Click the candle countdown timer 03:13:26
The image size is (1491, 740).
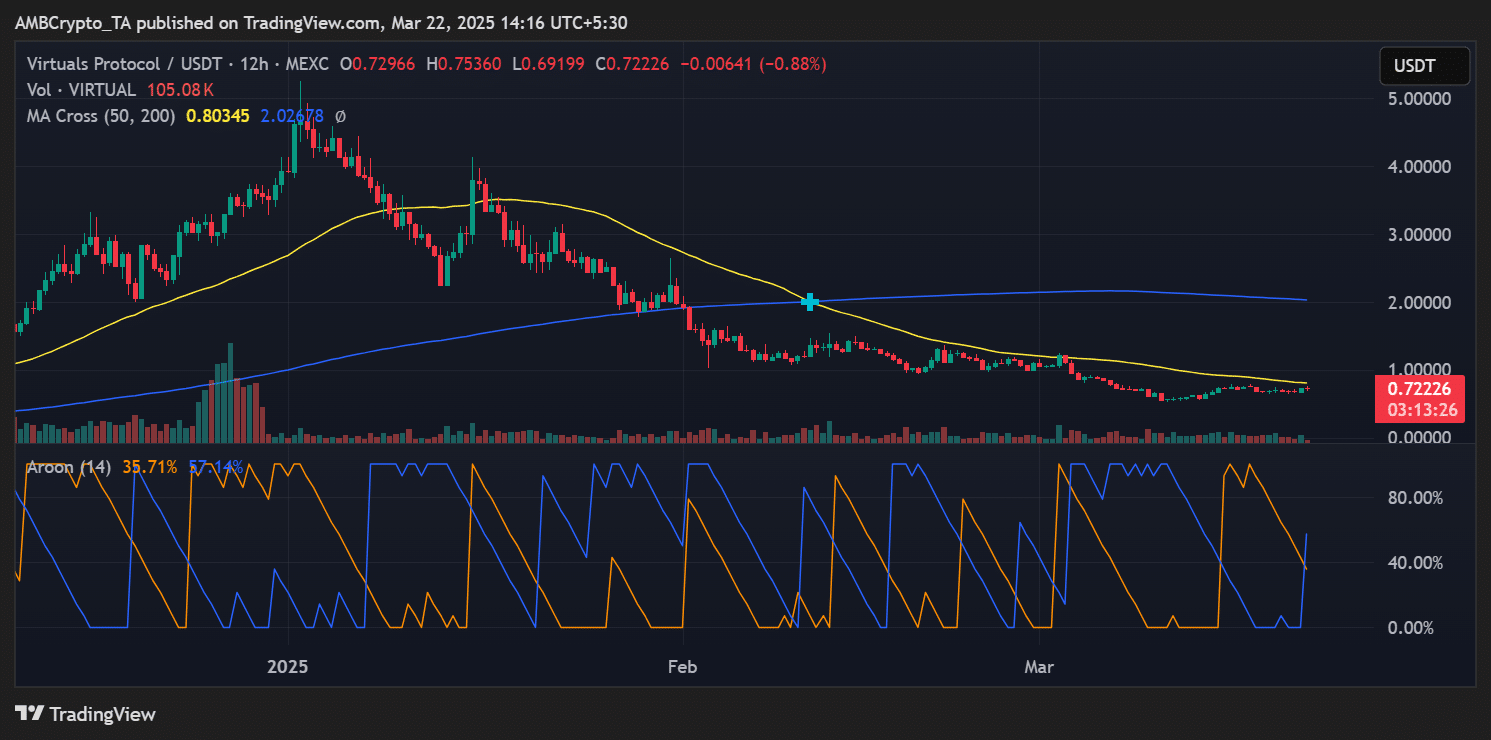[x=1421, y=409]
